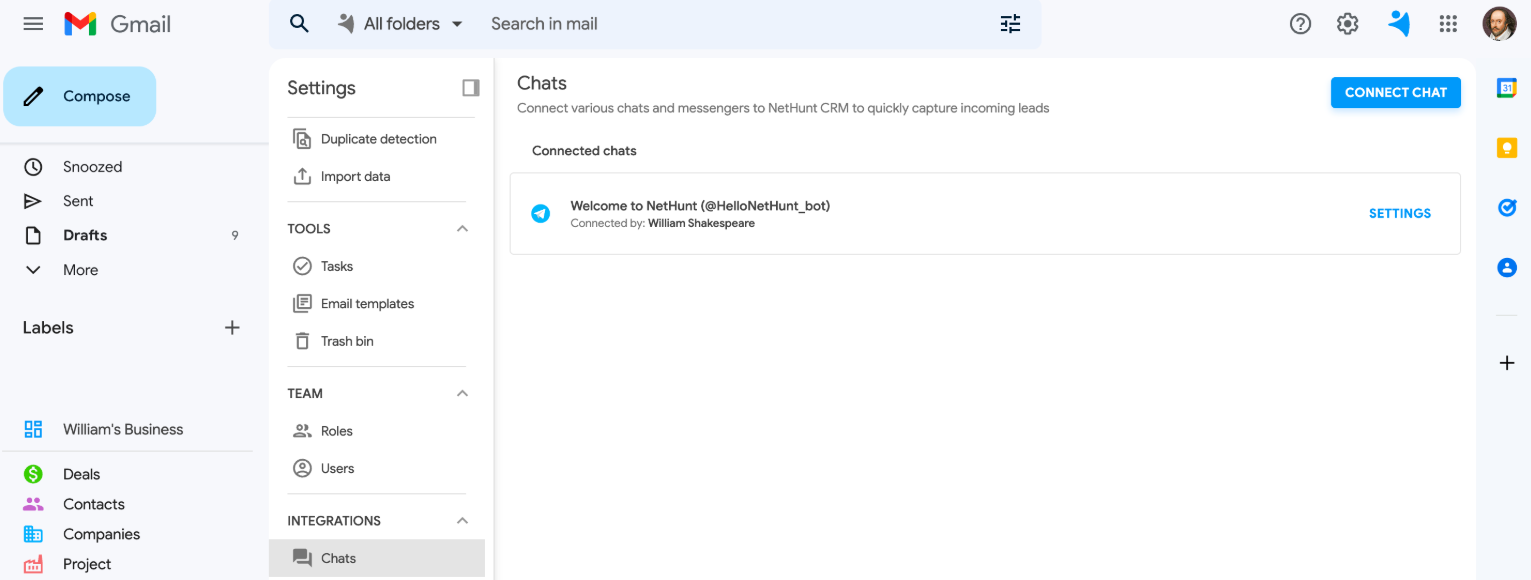Open the main menu hamburger icon

click(33, 23)
